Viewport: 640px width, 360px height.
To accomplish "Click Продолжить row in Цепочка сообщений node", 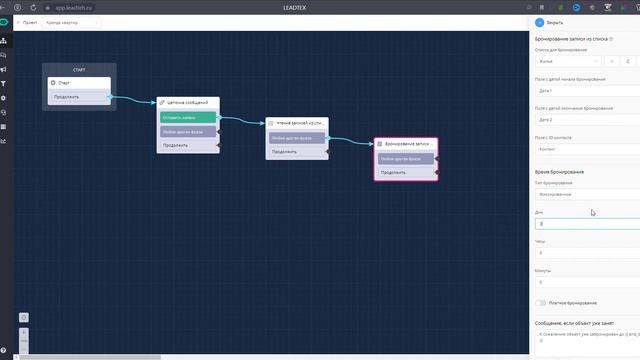I will pos(188,145).
